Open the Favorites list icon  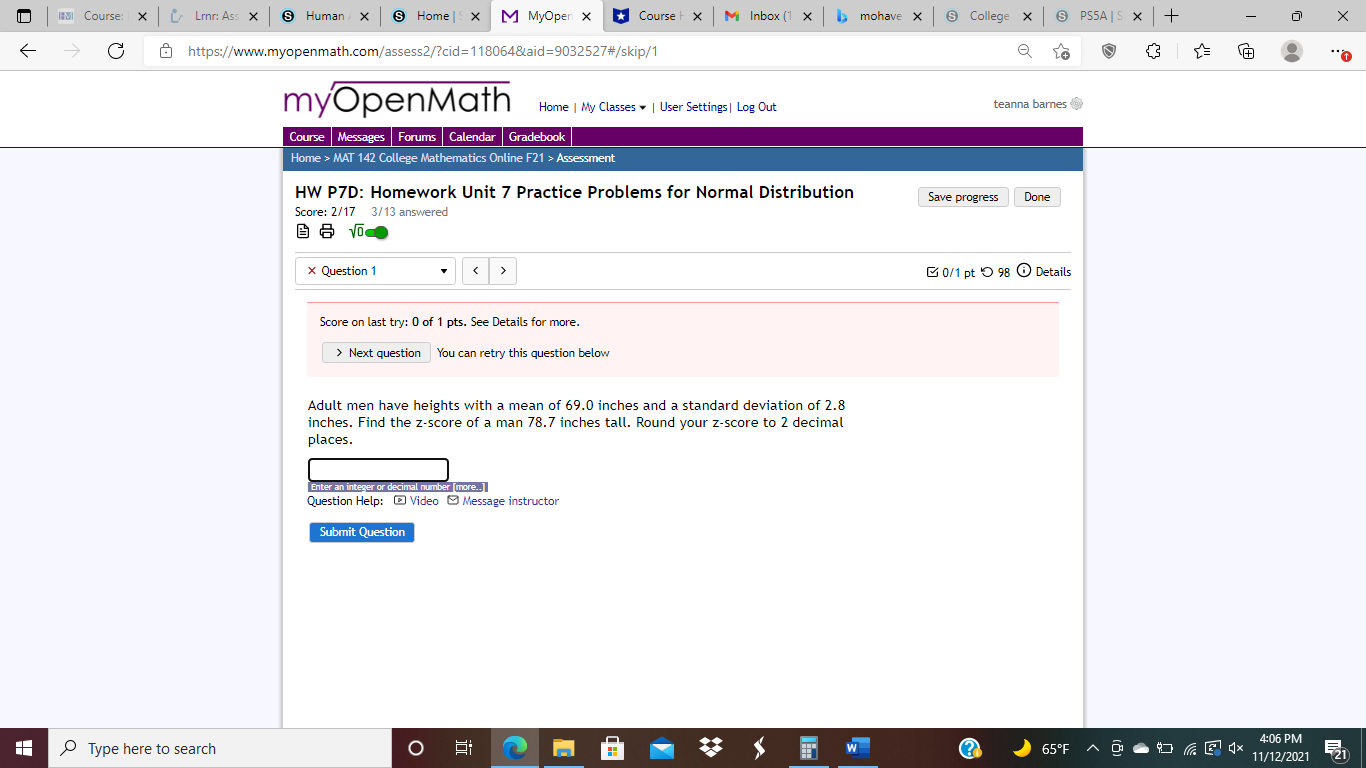(1201, 51)
